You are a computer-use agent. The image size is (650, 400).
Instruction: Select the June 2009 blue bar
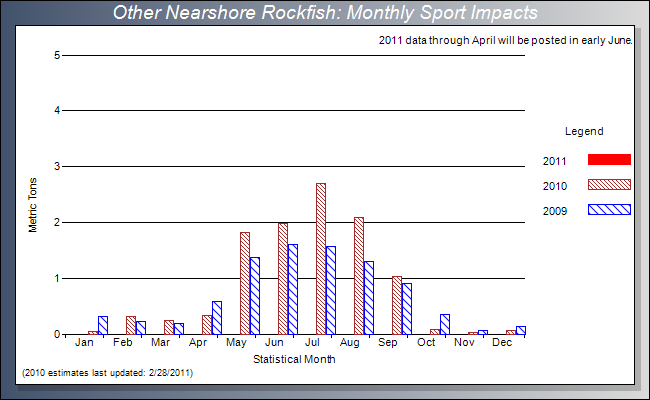pos(293,289)
